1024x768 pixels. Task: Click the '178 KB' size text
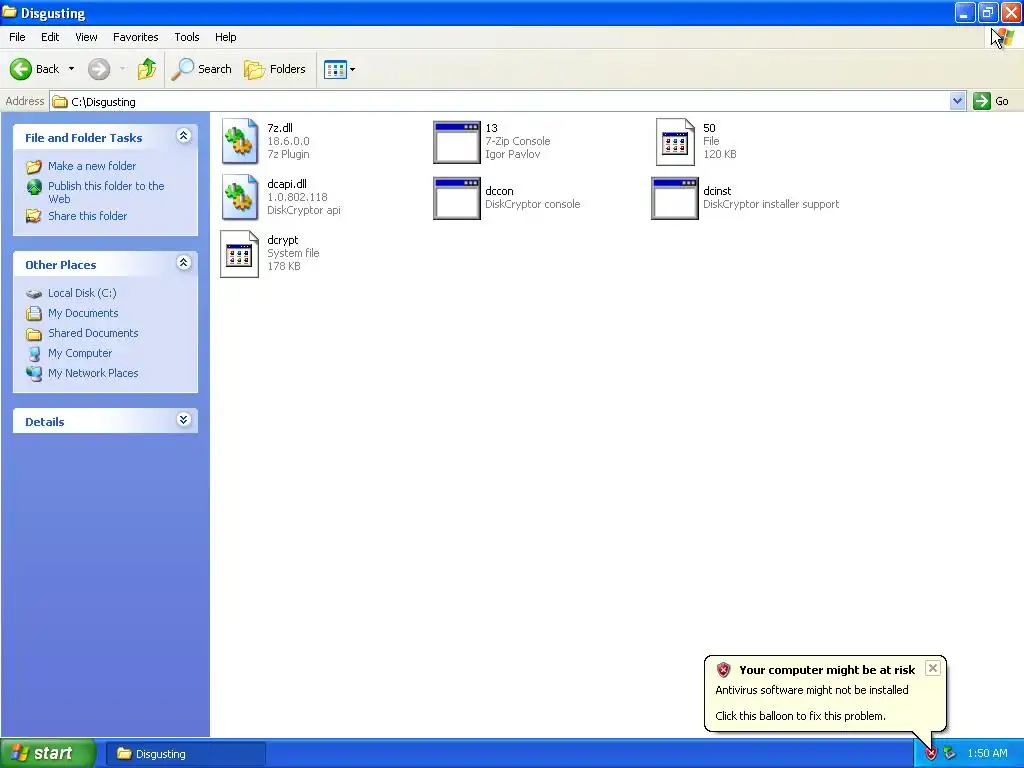pyautogui.click(x=284, y=266)
